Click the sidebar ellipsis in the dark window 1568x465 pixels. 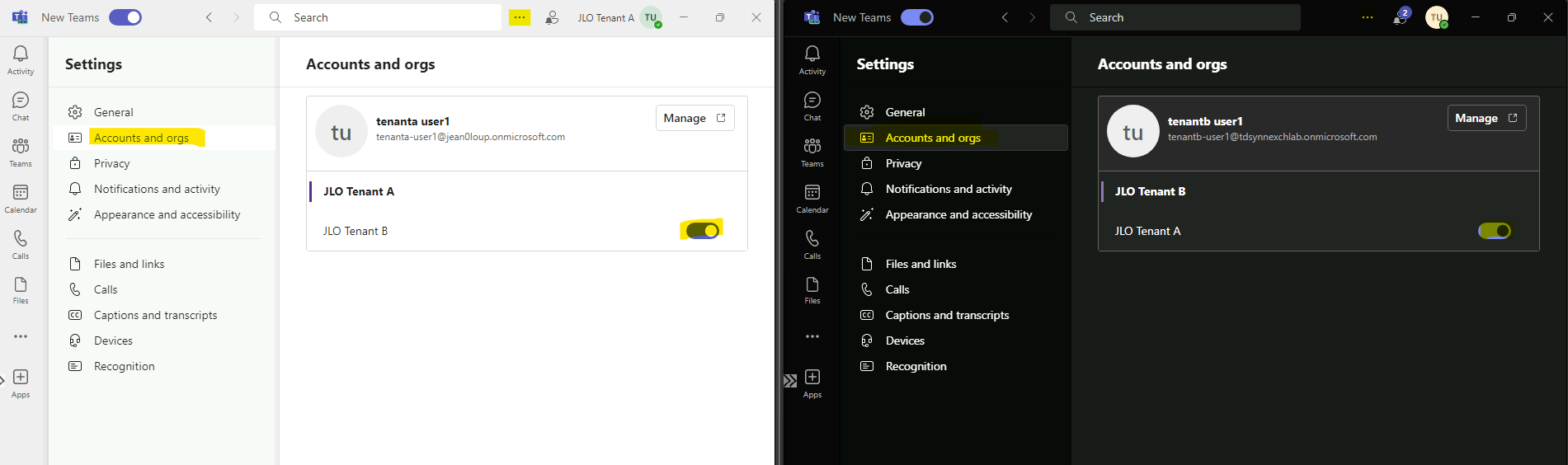pyautogui.click(x=812, y=336)
